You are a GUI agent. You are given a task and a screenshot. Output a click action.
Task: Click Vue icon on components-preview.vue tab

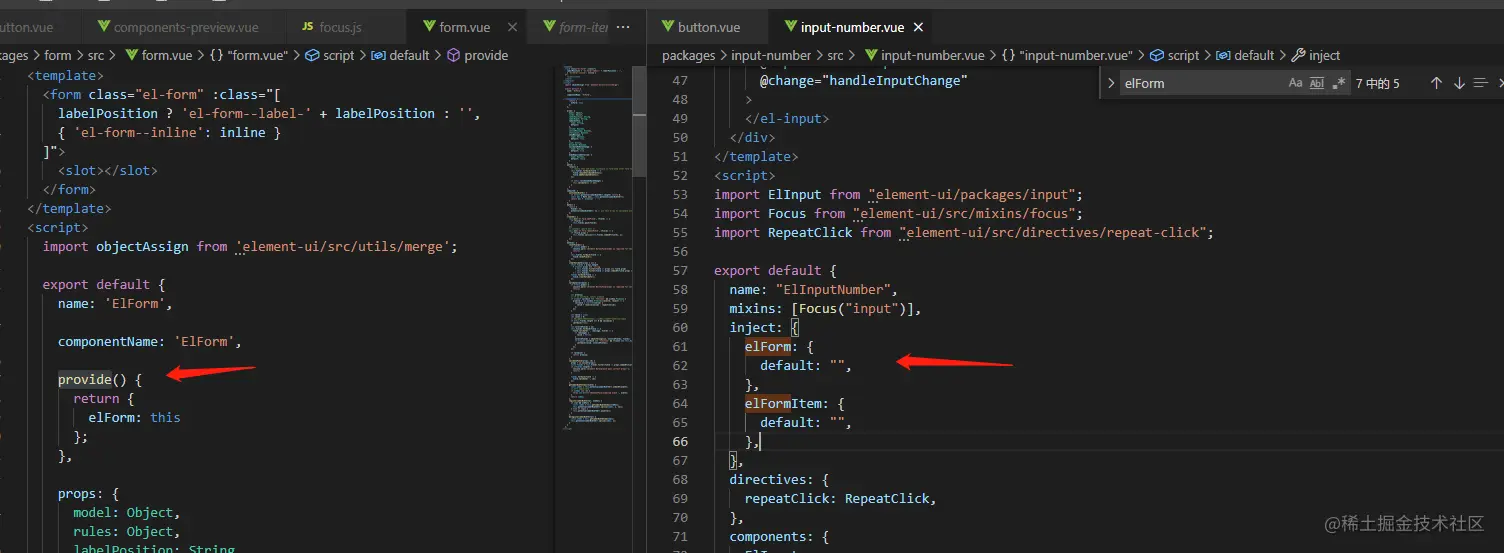click(x=103, y=27)
